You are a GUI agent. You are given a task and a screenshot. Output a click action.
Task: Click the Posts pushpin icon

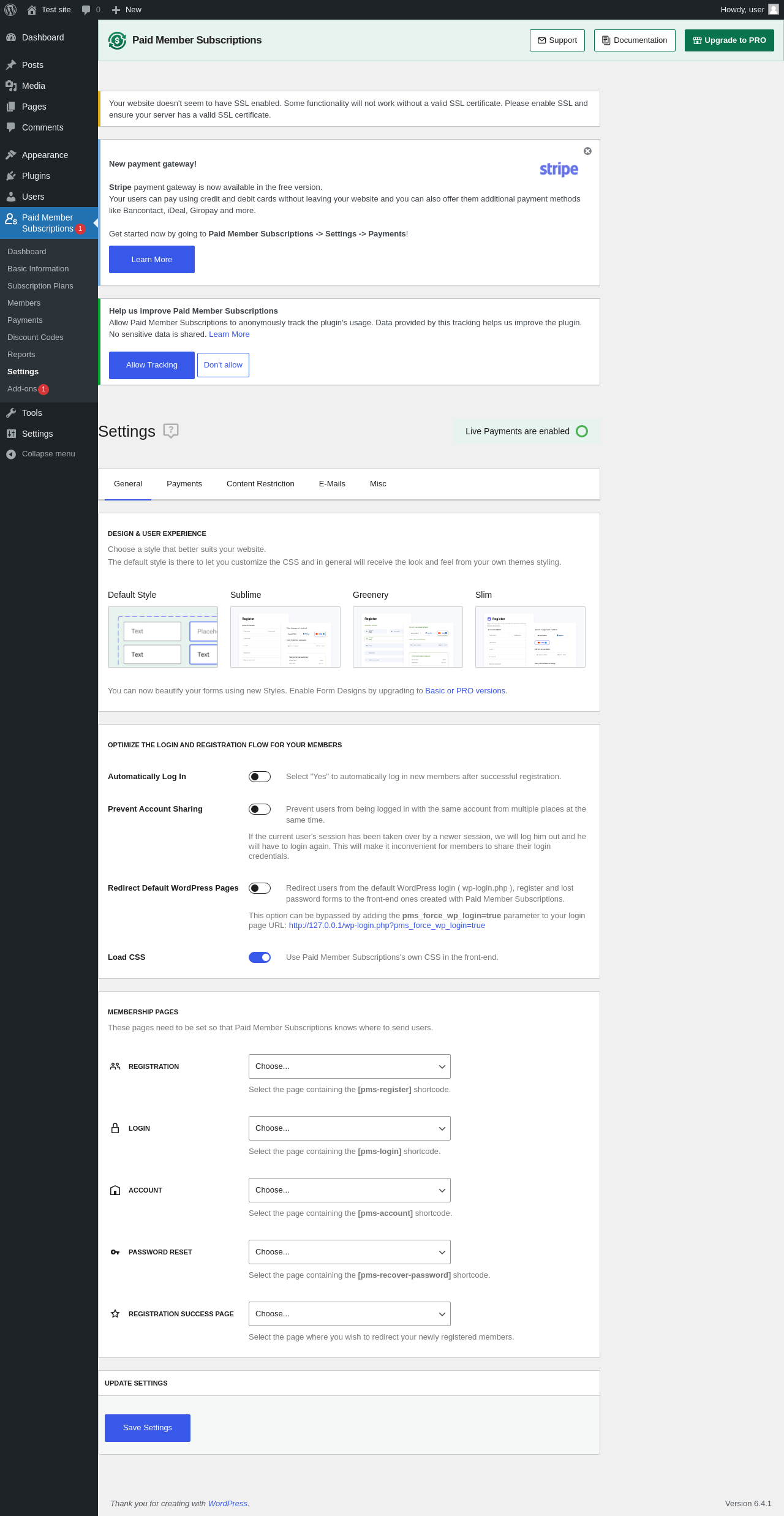[x=11, y=65]
